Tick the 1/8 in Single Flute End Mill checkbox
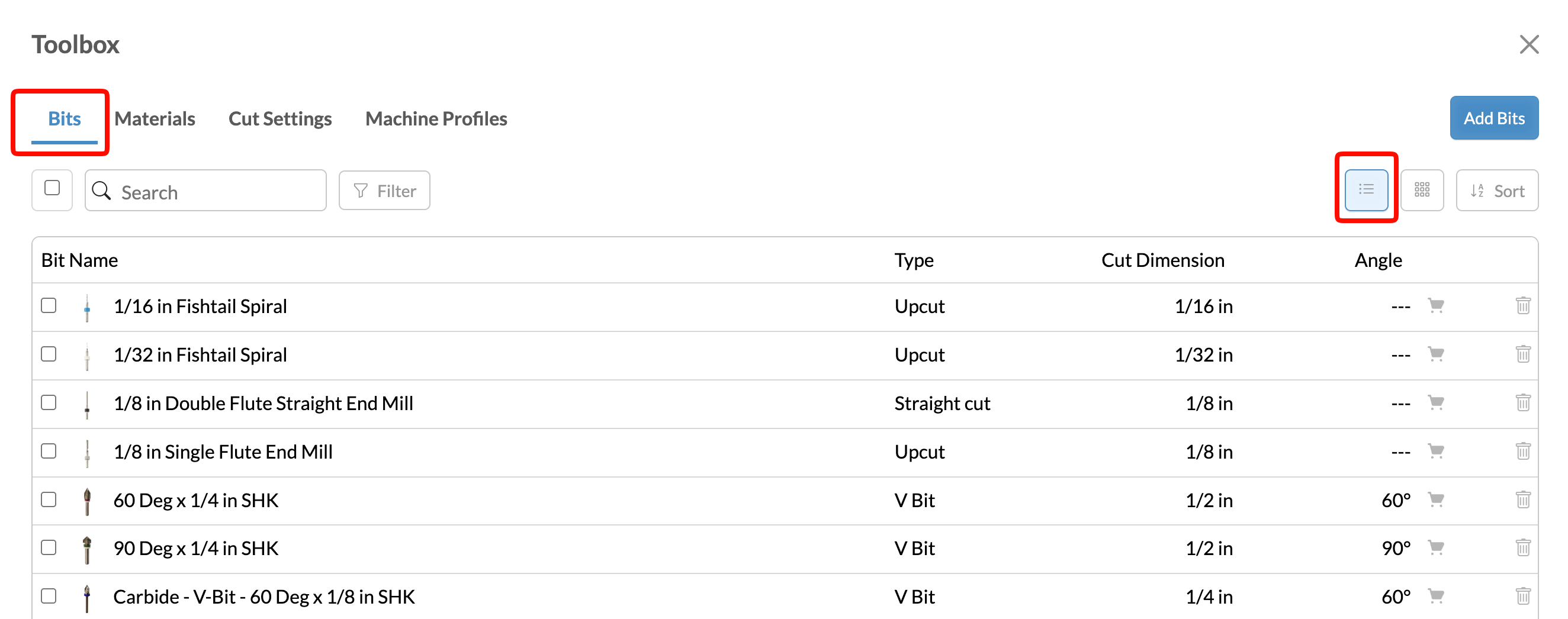 pos(49,451)
